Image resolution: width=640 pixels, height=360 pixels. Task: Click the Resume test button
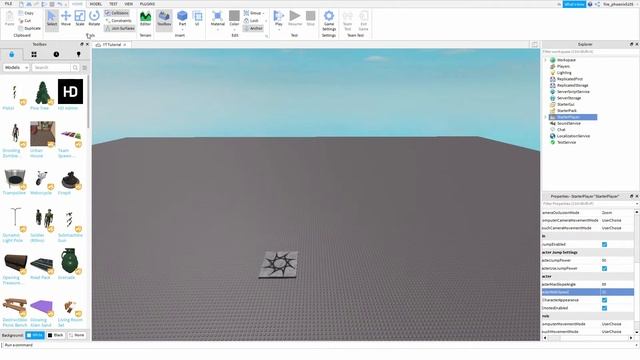295,19
